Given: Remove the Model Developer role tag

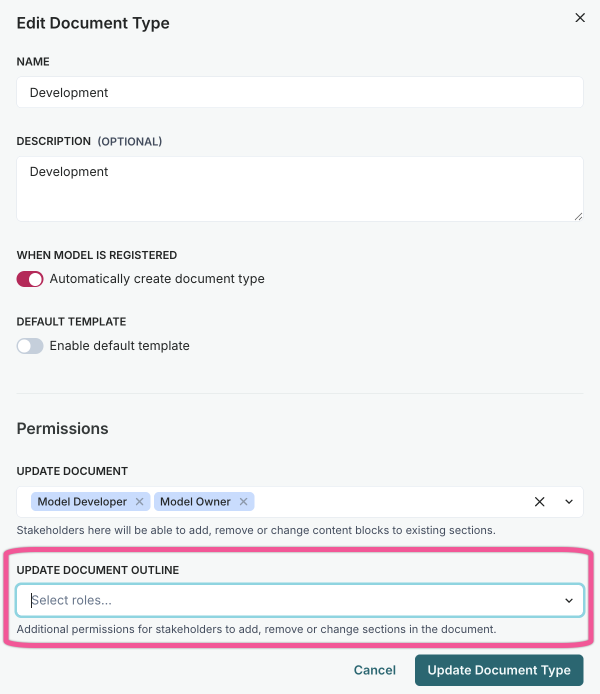Looking at the screenshot, I should click(140, 502).
